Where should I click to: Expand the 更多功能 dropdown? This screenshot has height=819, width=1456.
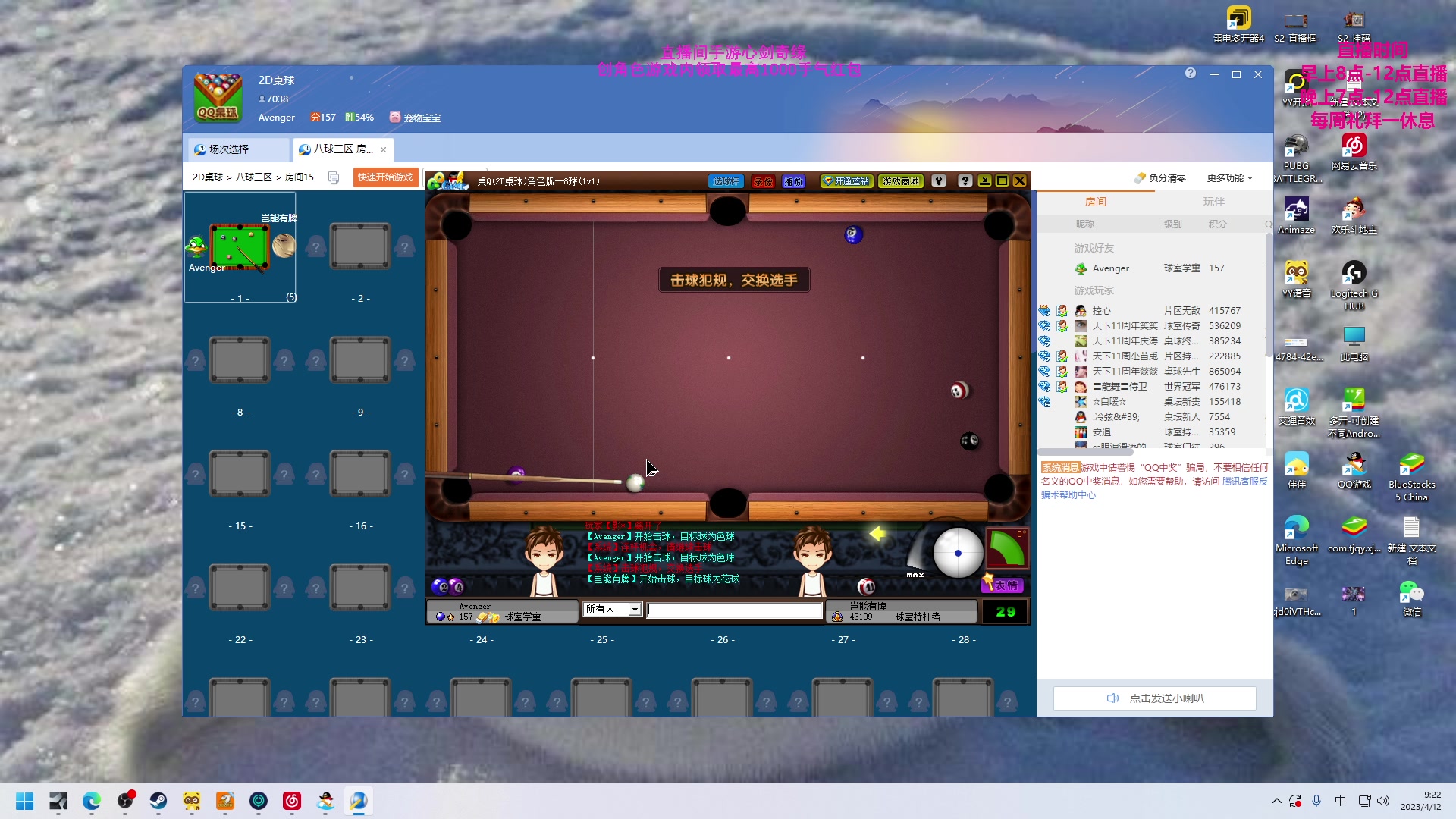click(1229, 177)
